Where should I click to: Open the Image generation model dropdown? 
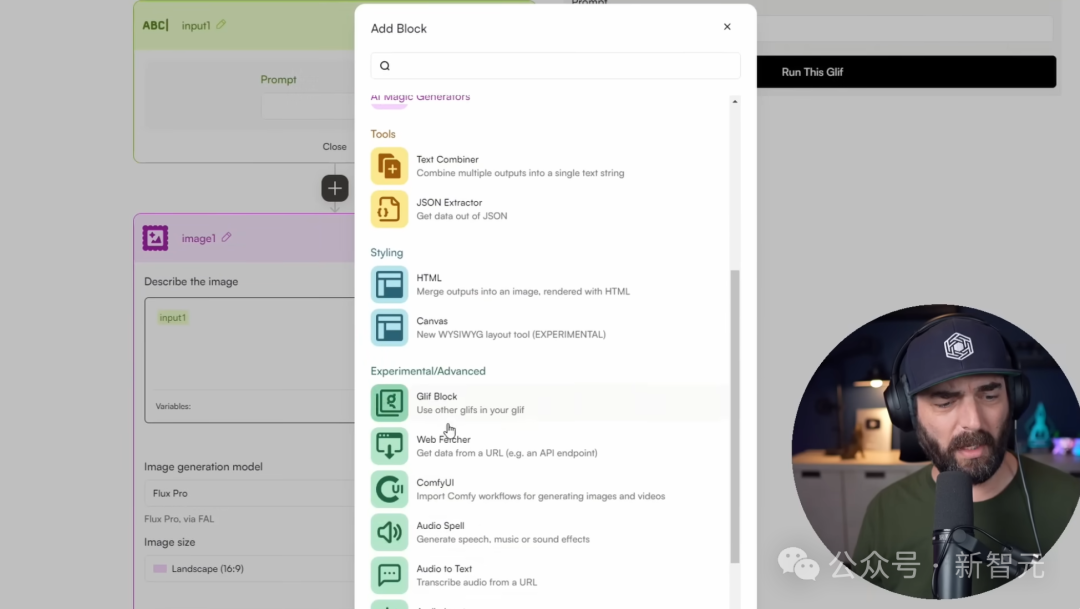coord(249,493)
